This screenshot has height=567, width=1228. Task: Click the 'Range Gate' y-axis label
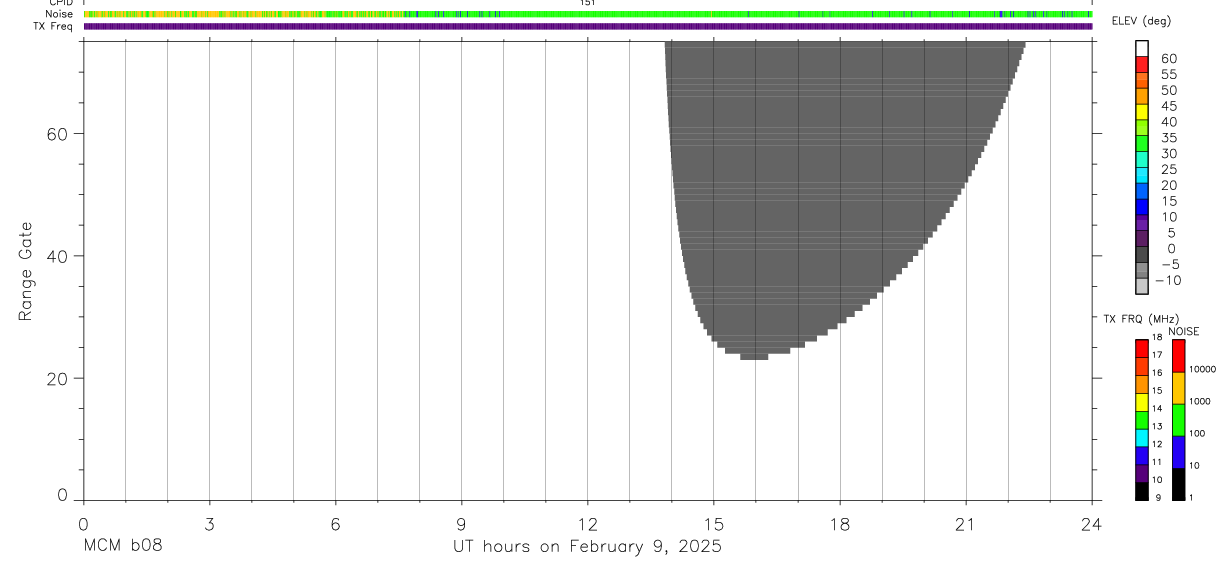coord(26,272)
